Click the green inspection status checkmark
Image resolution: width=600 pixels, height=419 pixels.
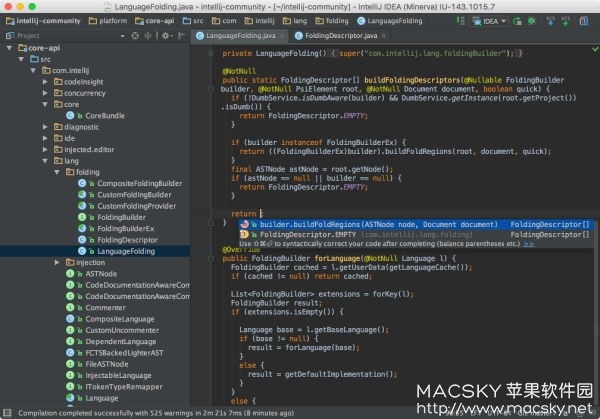tap(595, 49)
